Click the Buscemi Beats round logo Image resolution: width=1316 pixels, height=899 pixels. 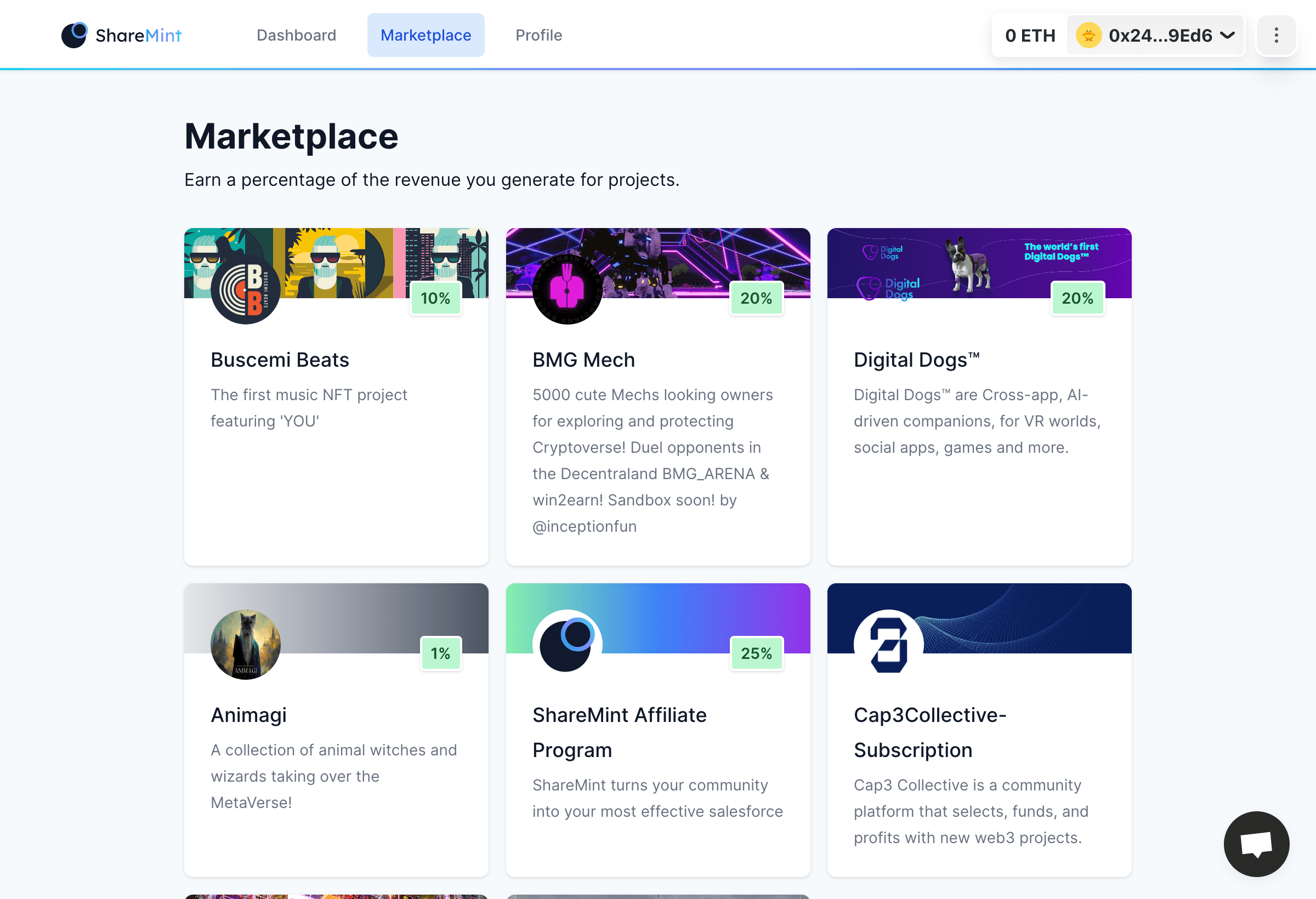click(x=245, y=289)
